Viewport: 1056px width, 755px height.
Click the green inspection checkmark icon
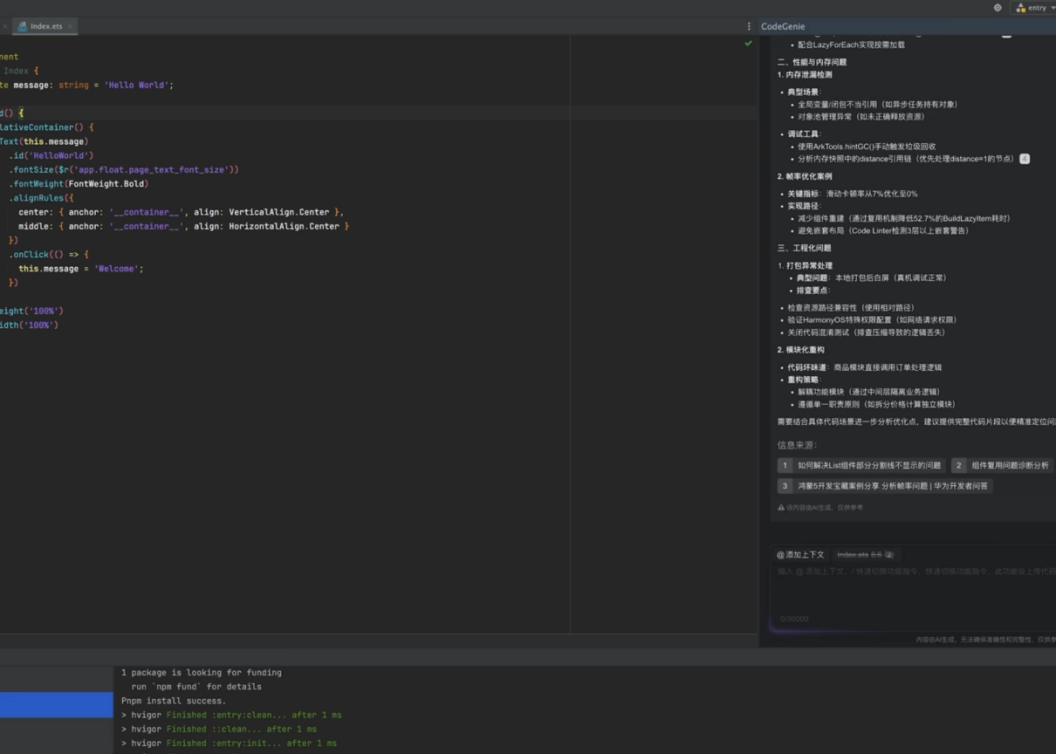point(748,44)
